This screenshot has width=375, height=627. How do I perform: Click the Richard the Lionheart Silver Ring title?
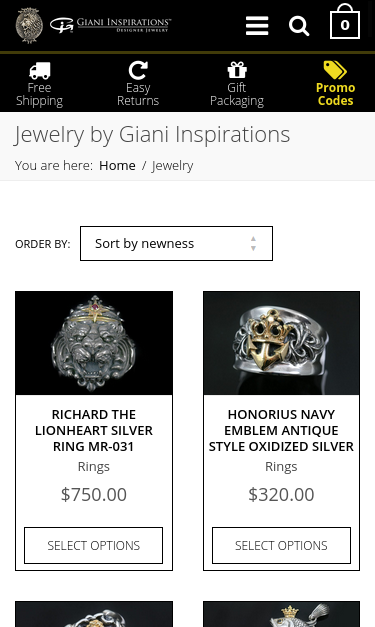[x=94, y=430]
